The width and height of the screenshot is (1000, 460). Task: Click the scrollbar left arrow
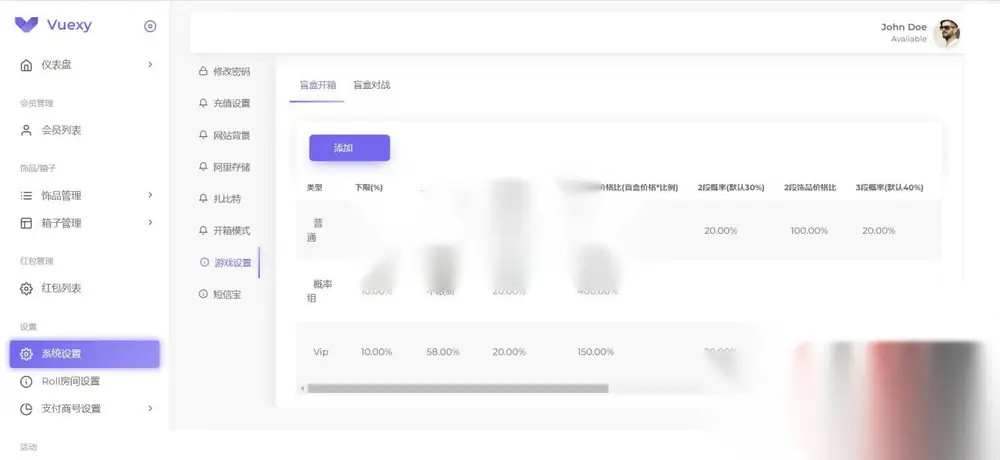302,389
